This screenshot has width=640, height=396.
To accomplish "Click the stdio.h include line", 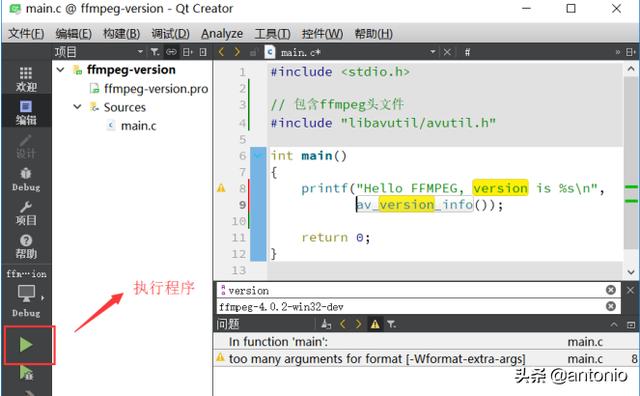I will (x=340, y=72).
